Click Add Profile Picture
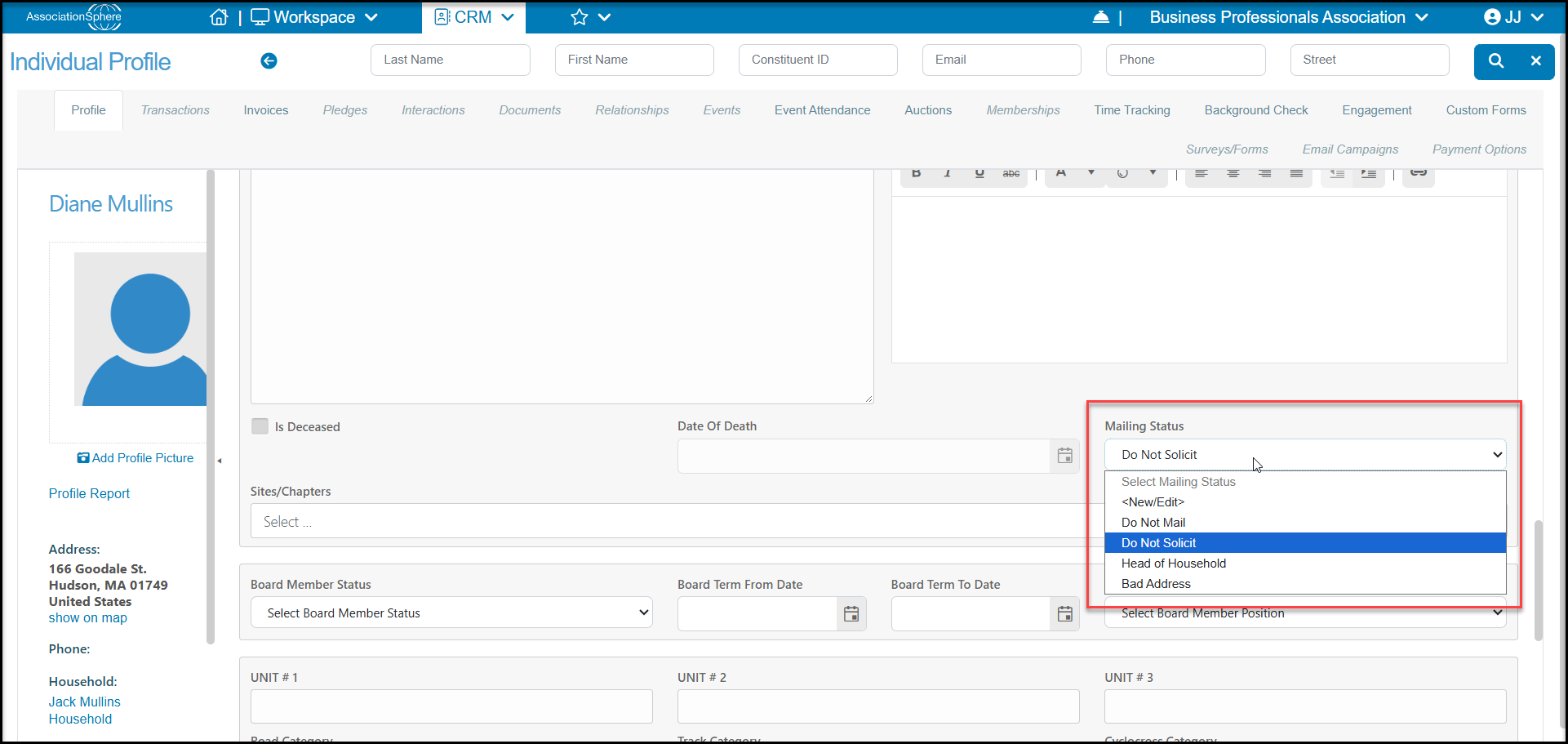This screenshot has width=1568, height=744. (135, 458)
